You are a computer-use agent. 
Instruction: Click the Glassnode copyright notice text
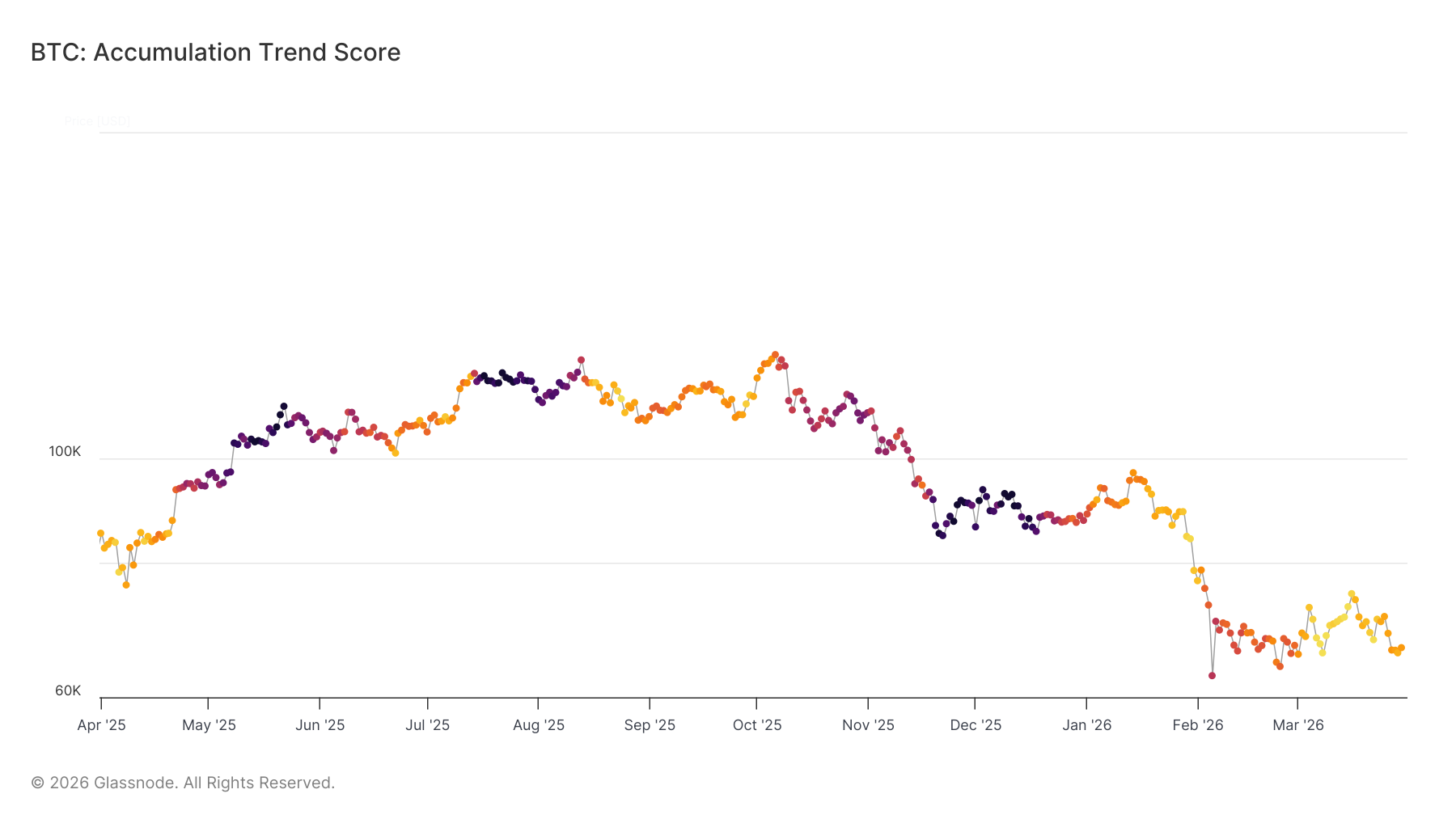(183, 783)
